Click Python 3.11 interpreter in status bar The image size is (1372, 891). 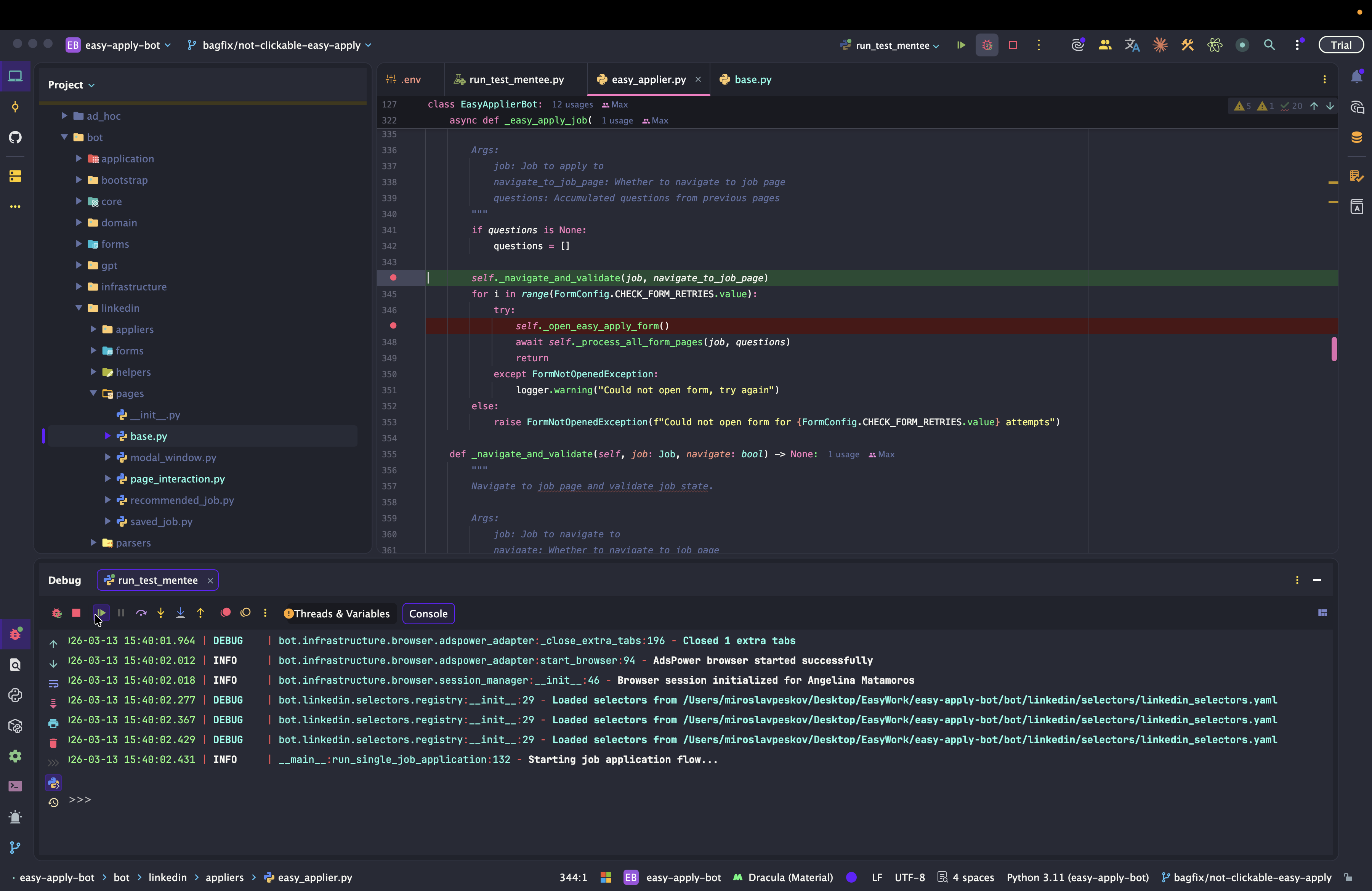tap(1077, 877)
